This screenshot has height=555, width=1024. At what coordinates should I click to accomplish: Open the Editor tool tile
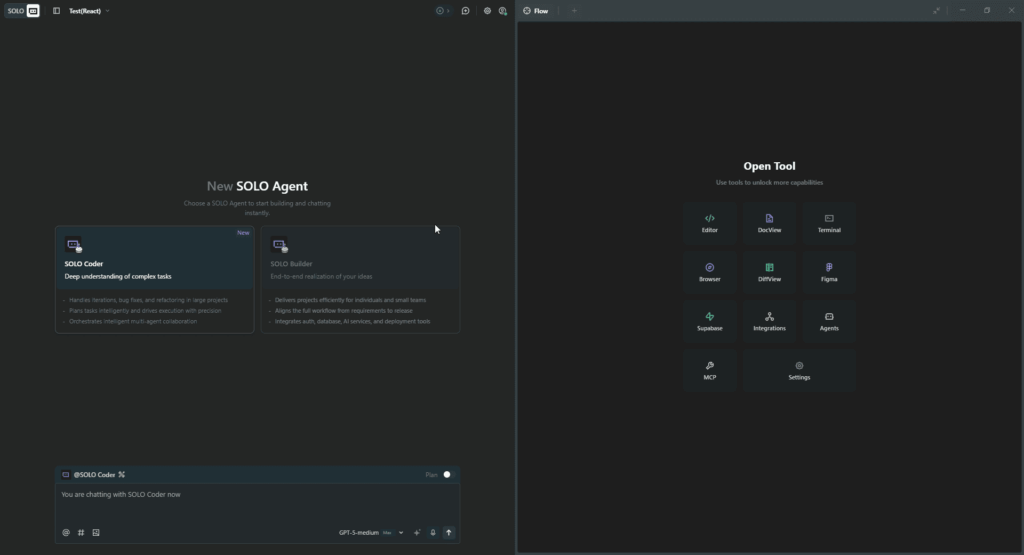pos(710,223)
